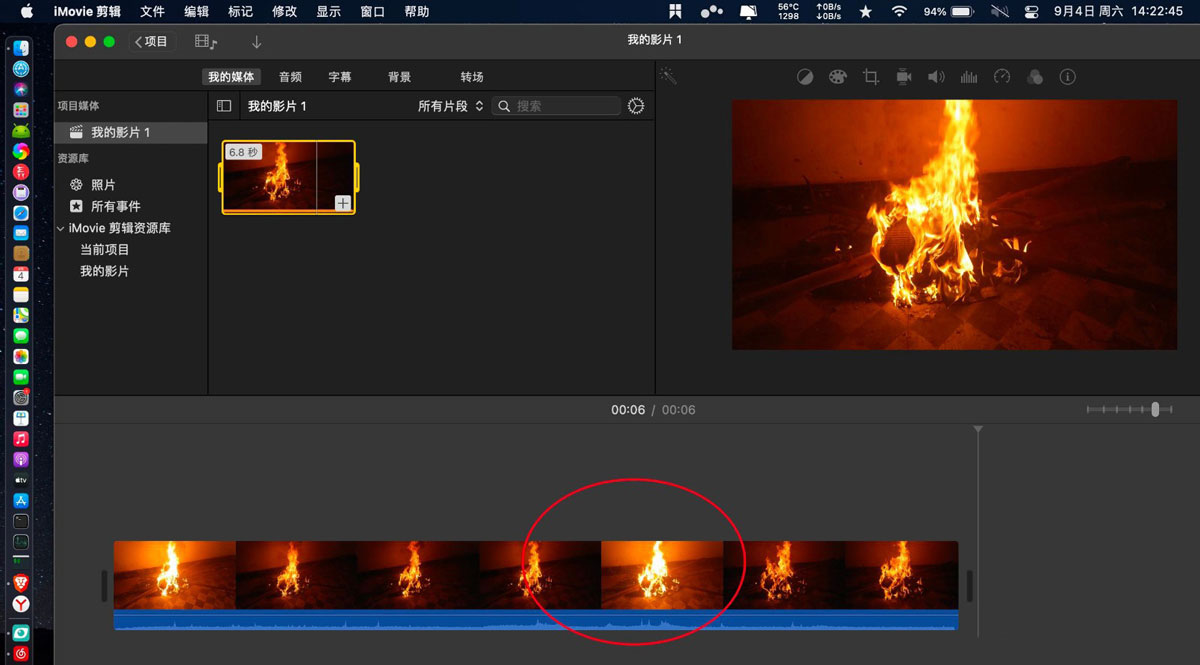Click the playhead marker at timeline end
The width and height of the screenshot is (1200, 665).
(x=978, y=430)
